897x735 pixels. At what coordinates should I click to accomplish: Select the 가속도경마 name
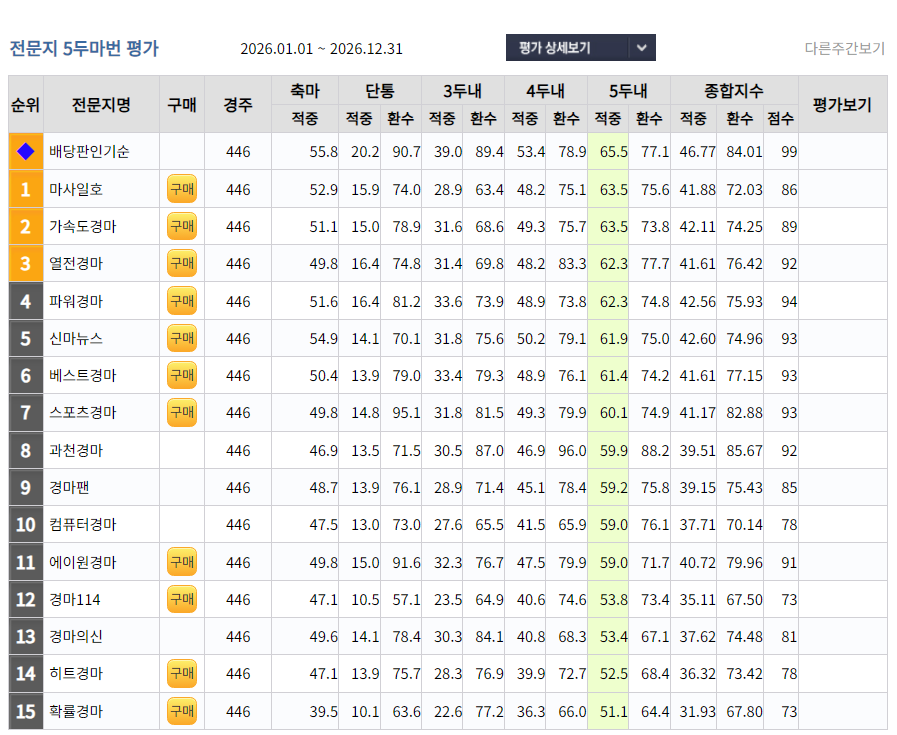[83, 227]
